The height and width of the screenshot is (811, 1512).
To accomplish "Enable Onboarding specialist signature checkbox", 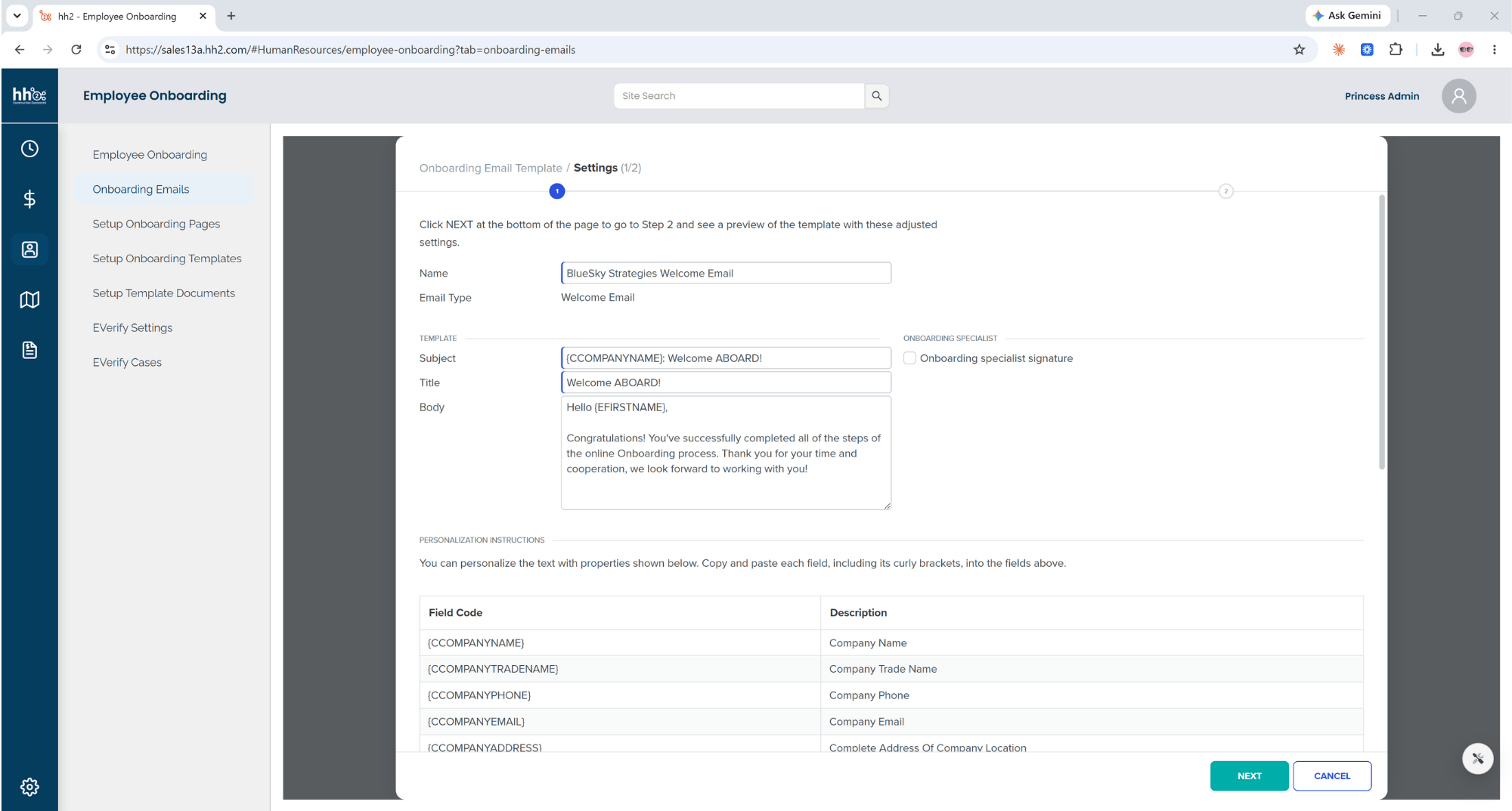I will [x=909, y=358].
